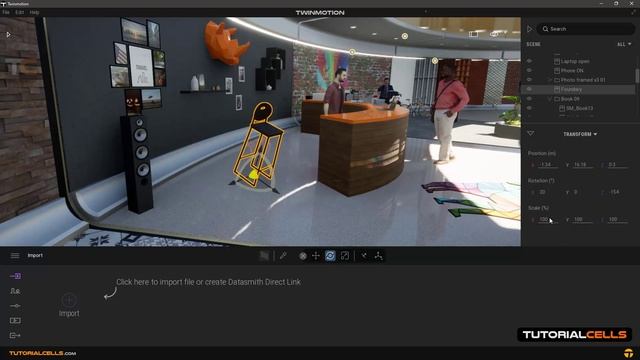
Task: Toggle visibility of the highlighted scene item
Action: [529, 89]
